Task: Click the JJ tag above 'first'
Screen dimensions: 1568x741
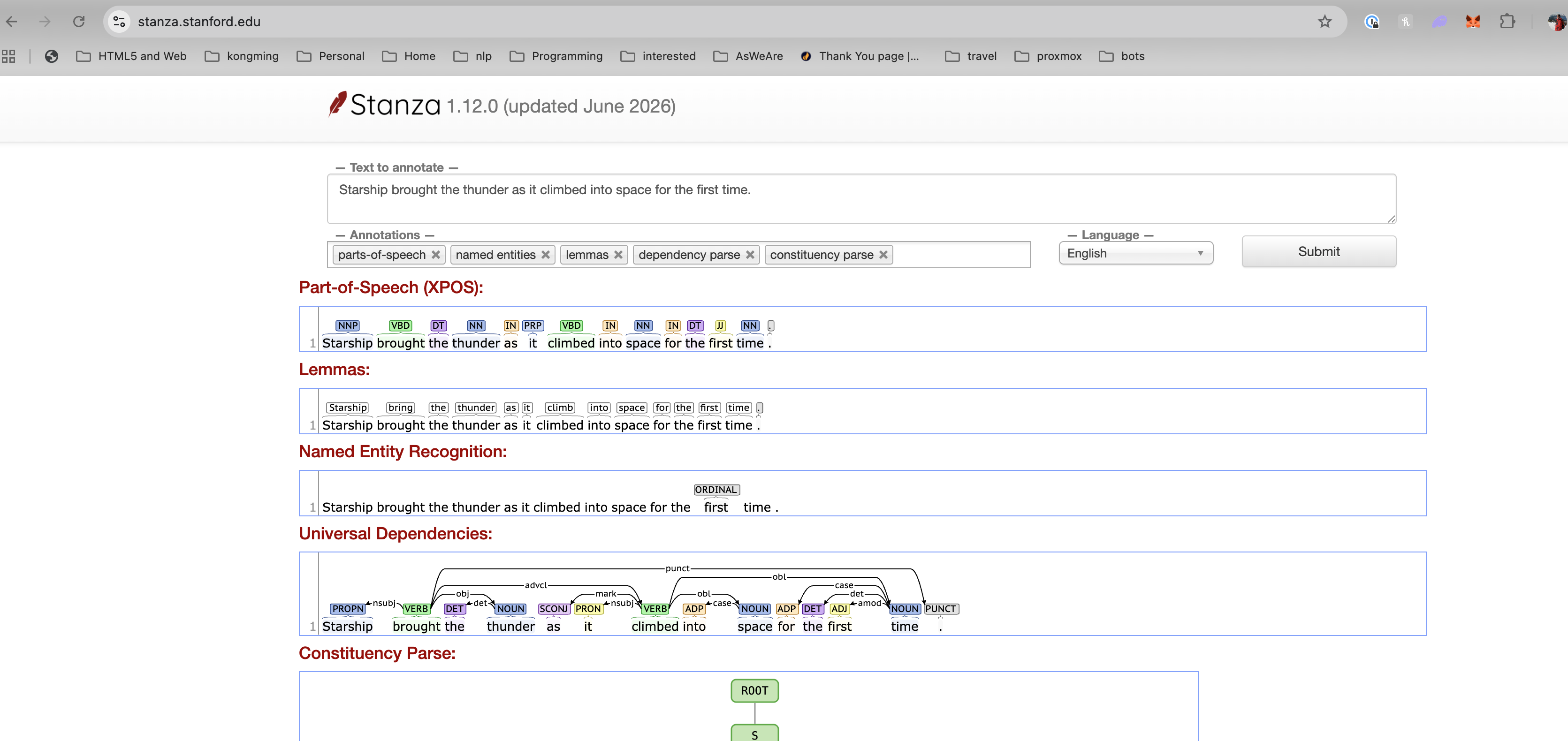Action: (720, 325)
